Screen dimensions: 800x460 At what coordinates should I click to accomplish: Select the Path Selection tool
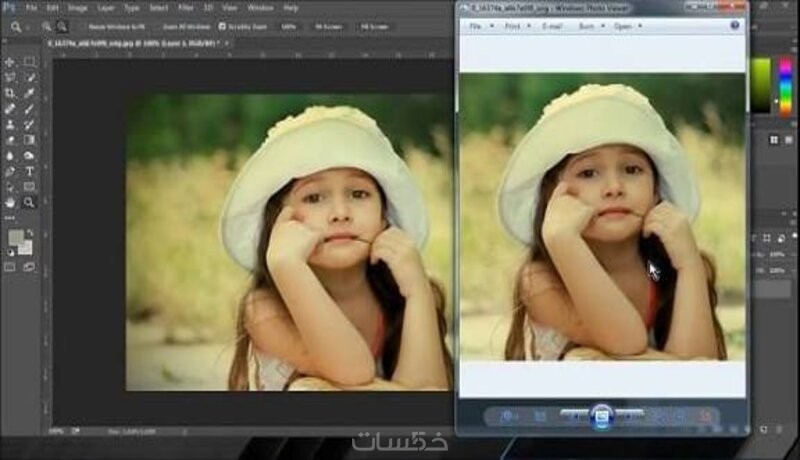10,187
